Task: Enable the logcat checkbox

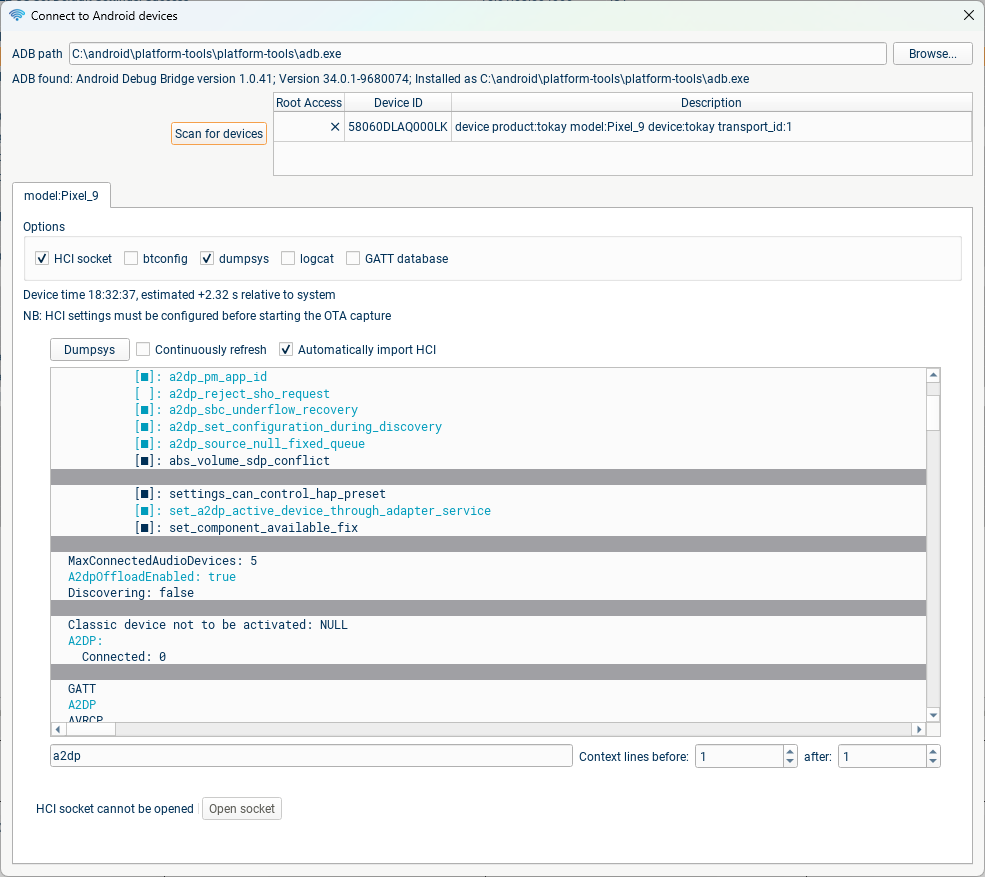Action: pos(288,259)
